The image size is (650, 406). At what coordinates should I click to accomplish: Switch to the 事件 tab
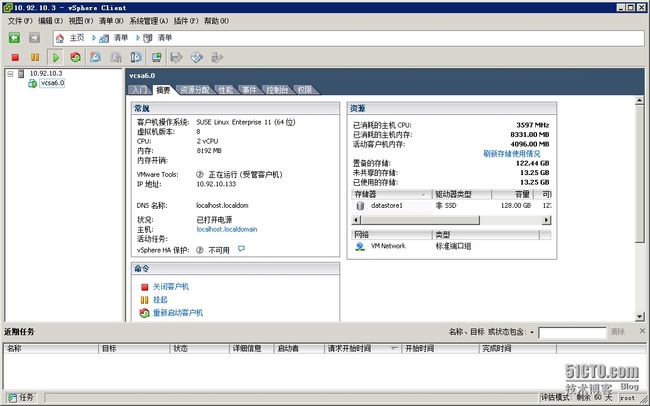(250, 90)
